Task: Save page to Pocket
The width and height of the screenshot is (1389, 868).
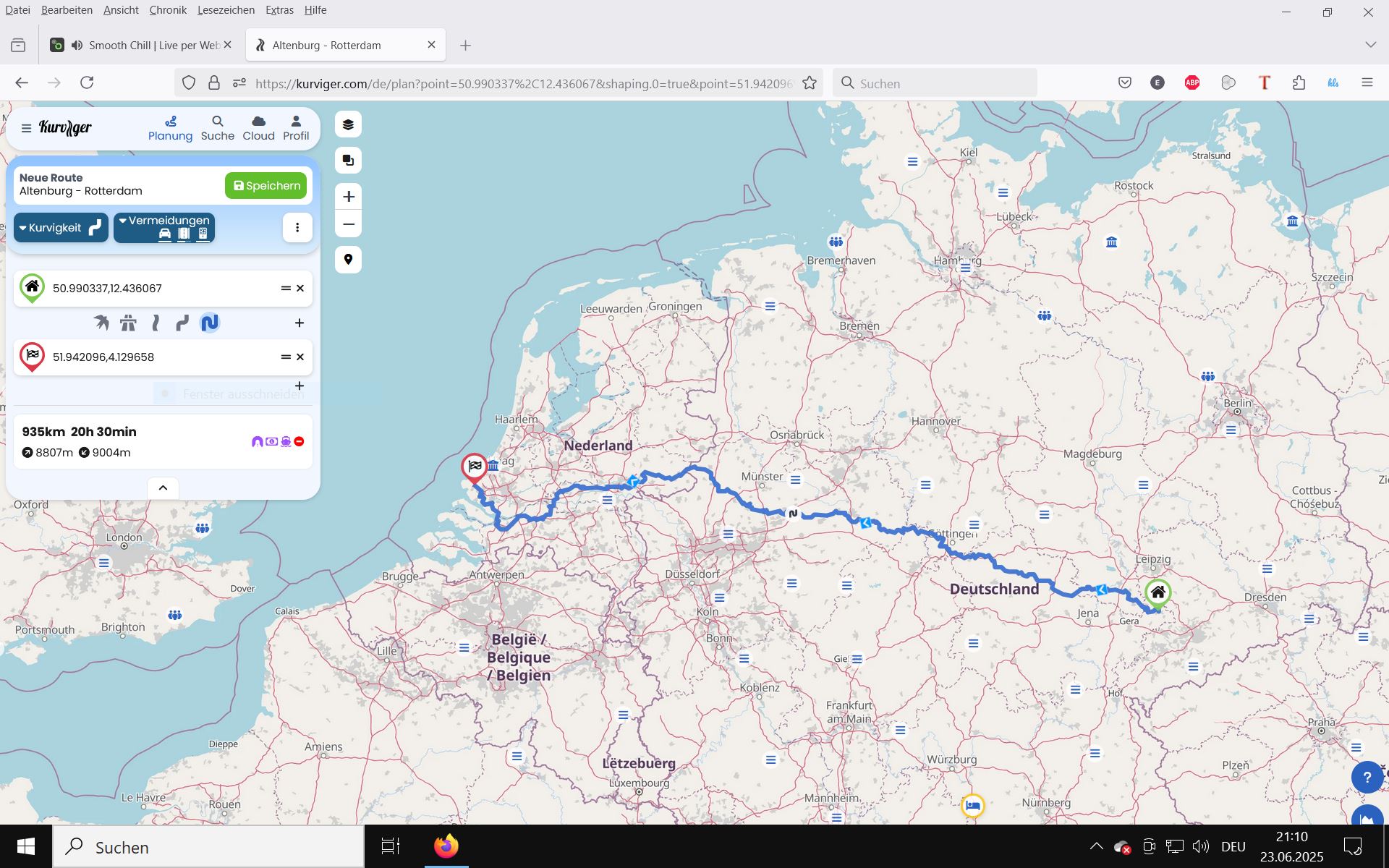Action: click(x=1124, y=82)
